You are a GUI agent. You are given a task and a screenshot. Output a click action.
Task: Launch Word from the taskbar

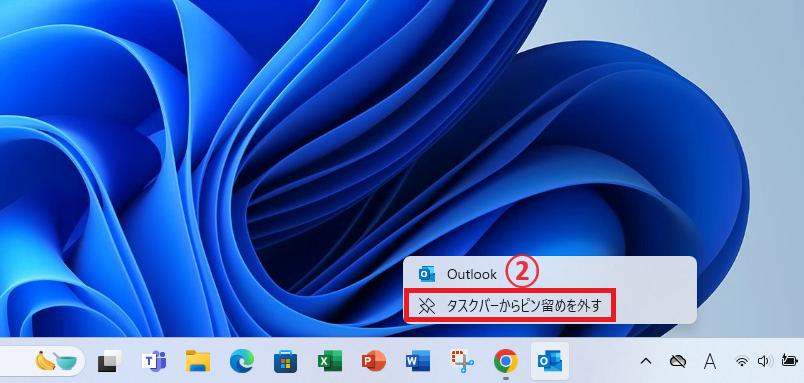click(x=417, y=362)
